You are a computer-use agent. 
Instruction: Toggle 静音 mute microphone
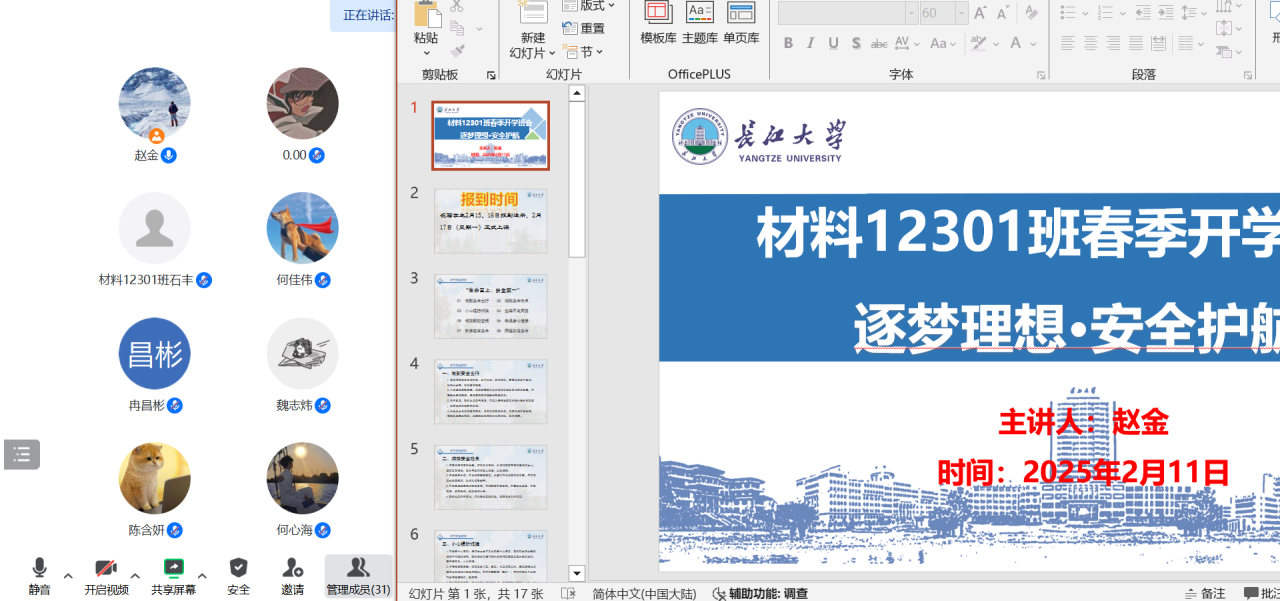pyautogui.click(x=39, y=569)
